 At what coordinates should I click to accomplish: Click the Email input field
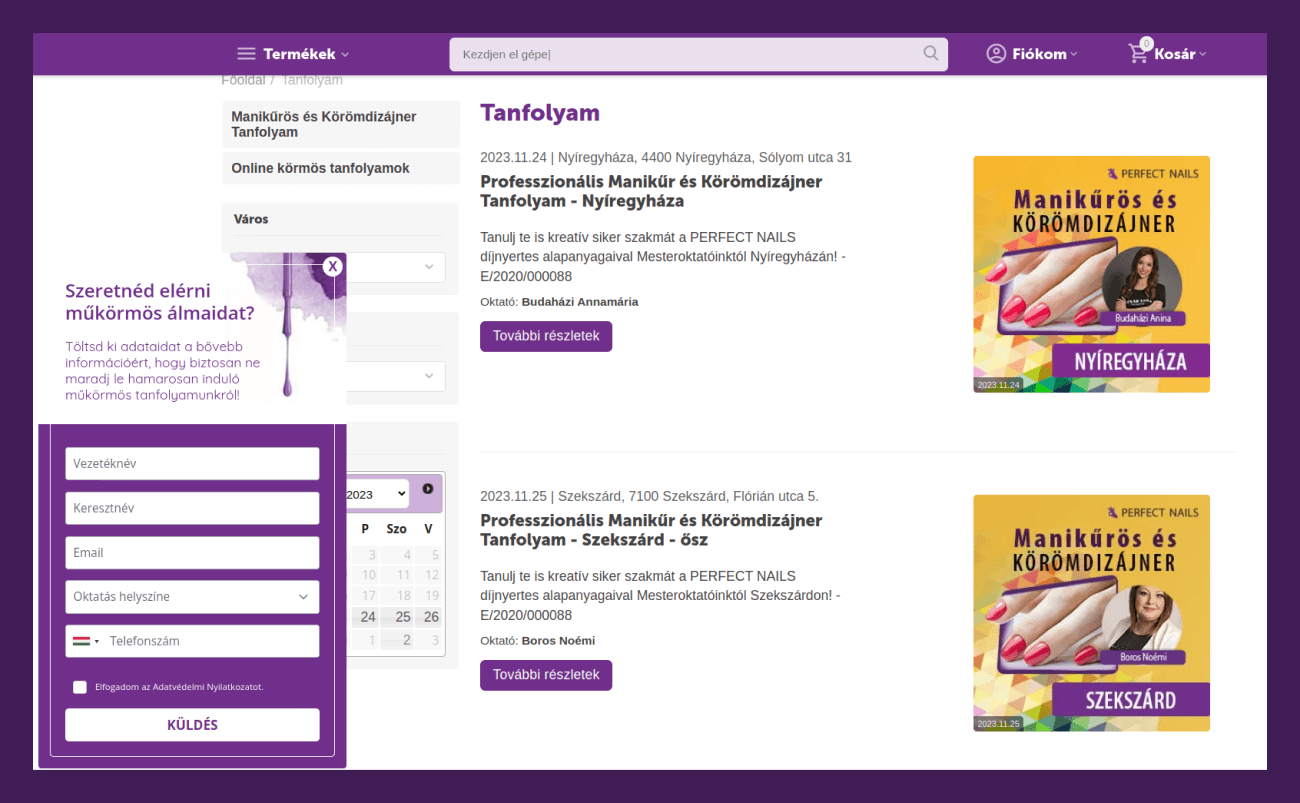192,553
